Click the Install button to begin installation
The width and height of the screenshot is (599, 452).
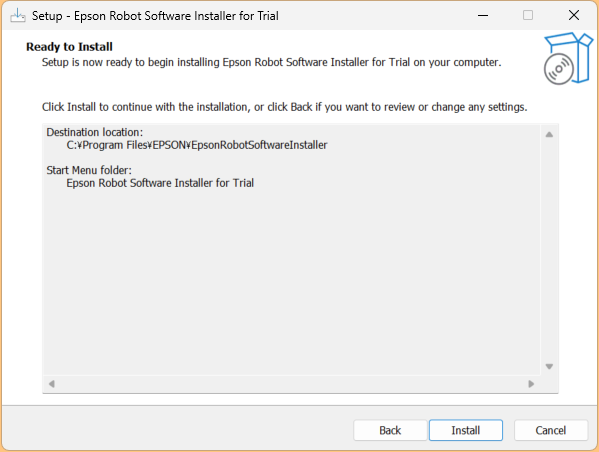[x=466, y=430]
